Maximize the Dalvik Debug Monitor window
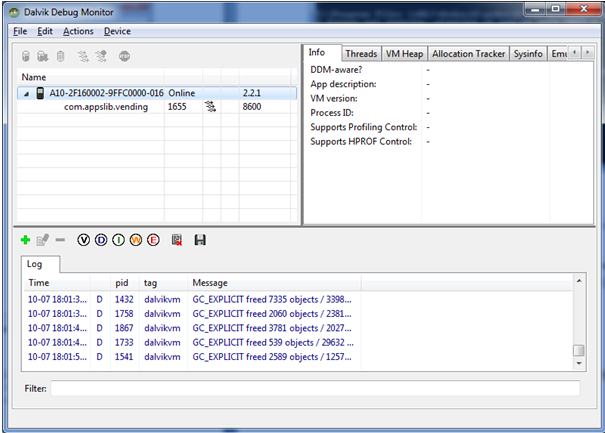This screenshot has width=605, height=433. [555, 9]
